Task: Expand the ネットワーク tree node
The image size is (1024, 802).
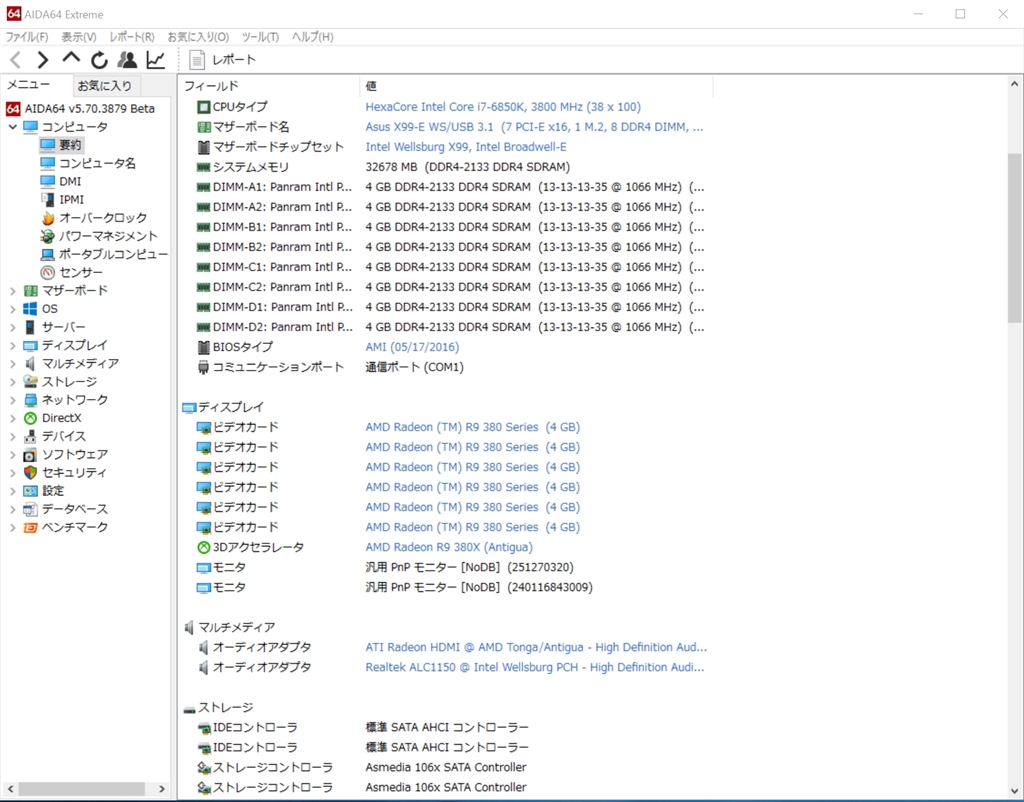Action: [x=12, y=400]
